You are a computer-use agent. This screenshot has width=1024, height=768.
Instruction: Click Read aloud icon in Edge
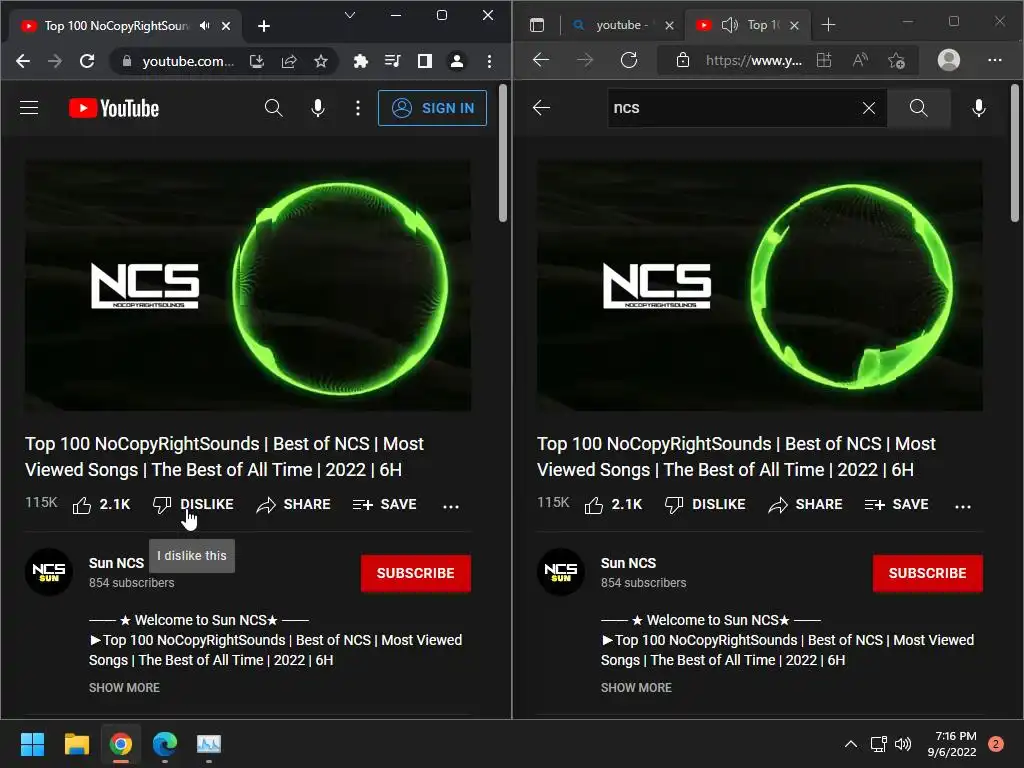pyautogui.click(x=860, y=60)
